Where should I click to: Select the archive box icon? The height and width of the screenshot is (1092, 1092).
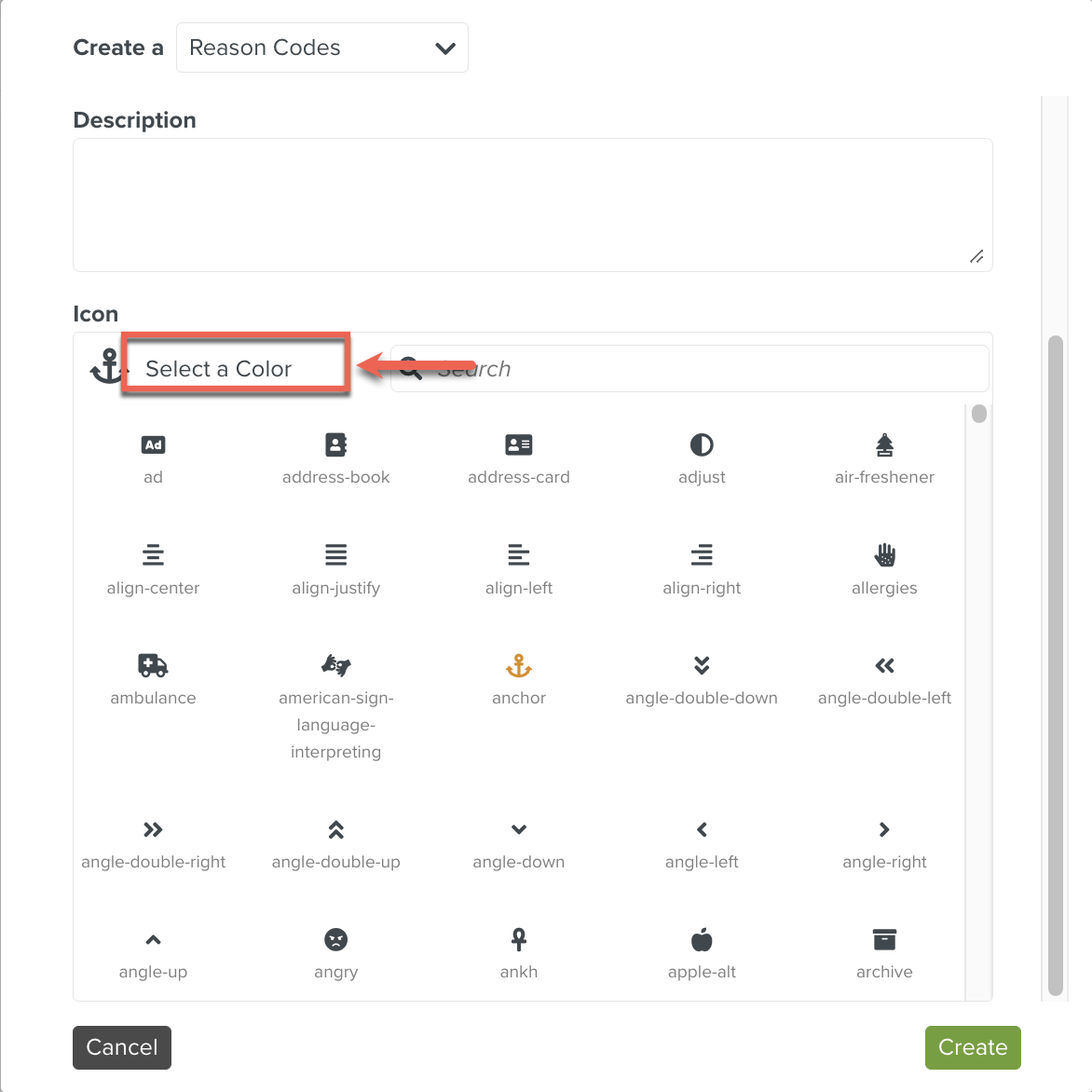pos(884,939)
